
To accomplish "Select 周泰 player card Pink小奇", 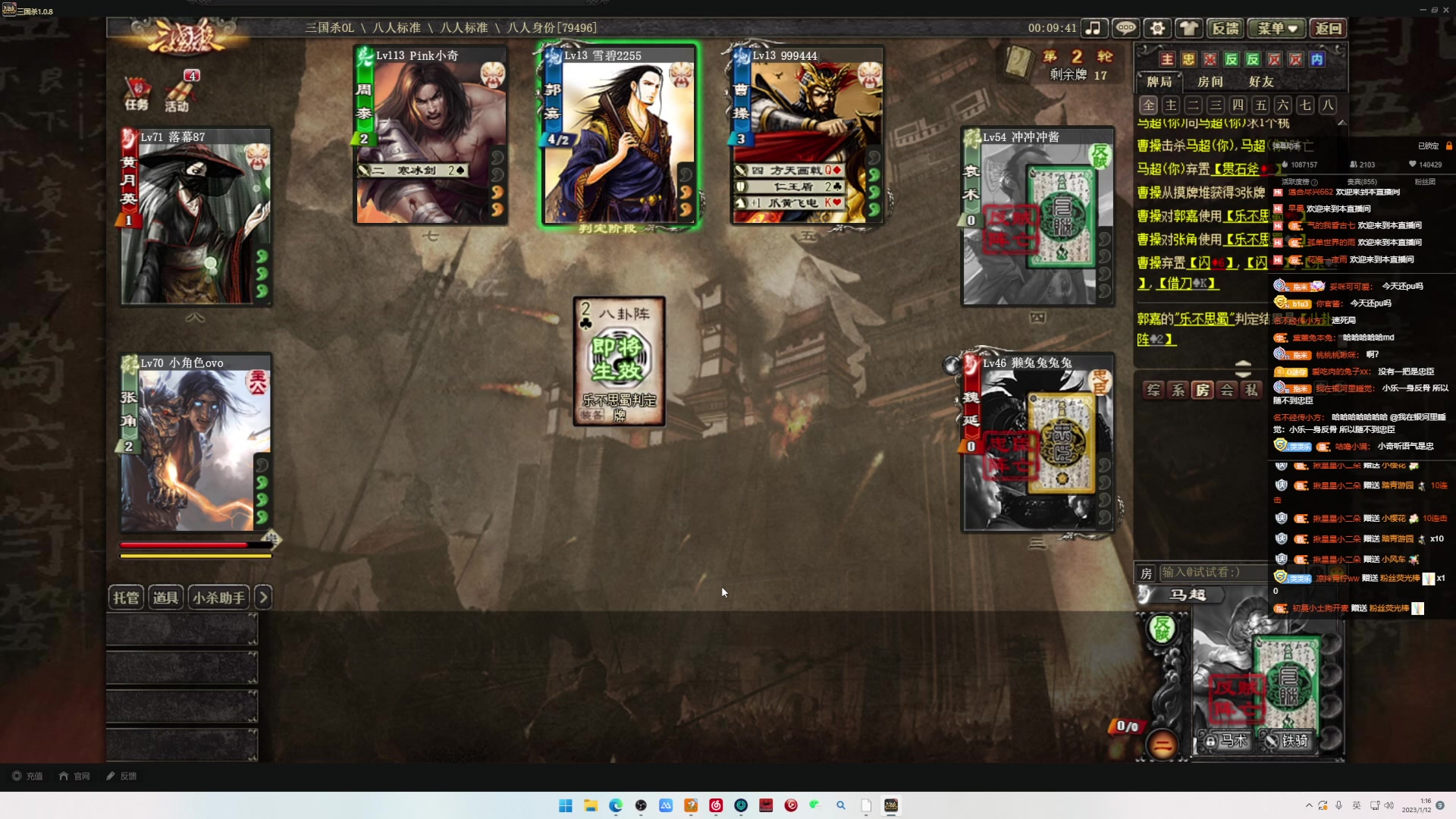I will coord(431,135).
